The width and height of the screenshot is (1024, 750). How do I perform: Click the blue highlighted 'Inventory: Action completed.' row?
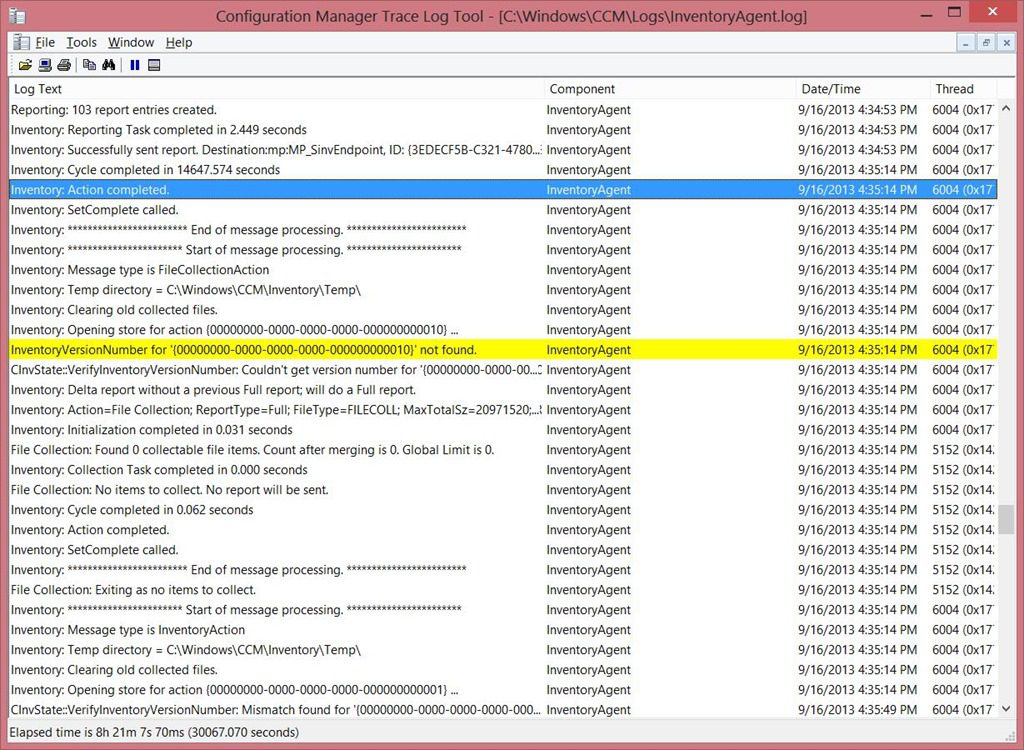pos(503,189)
